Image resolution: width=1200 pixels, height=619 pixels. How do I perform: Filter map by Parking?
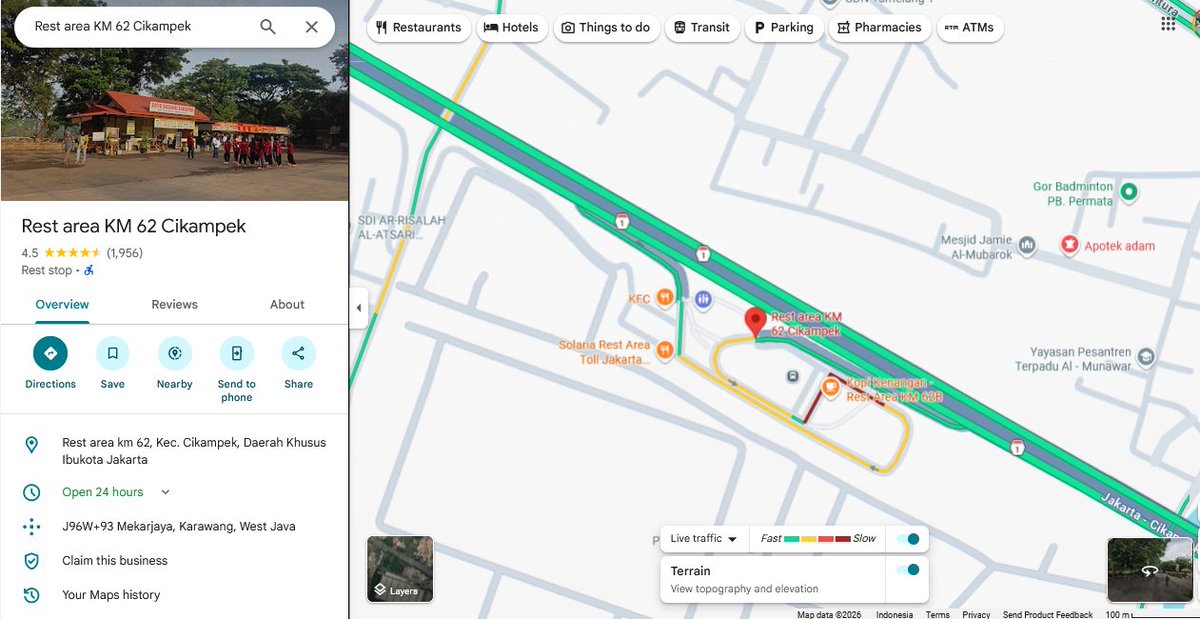[783, 28]
